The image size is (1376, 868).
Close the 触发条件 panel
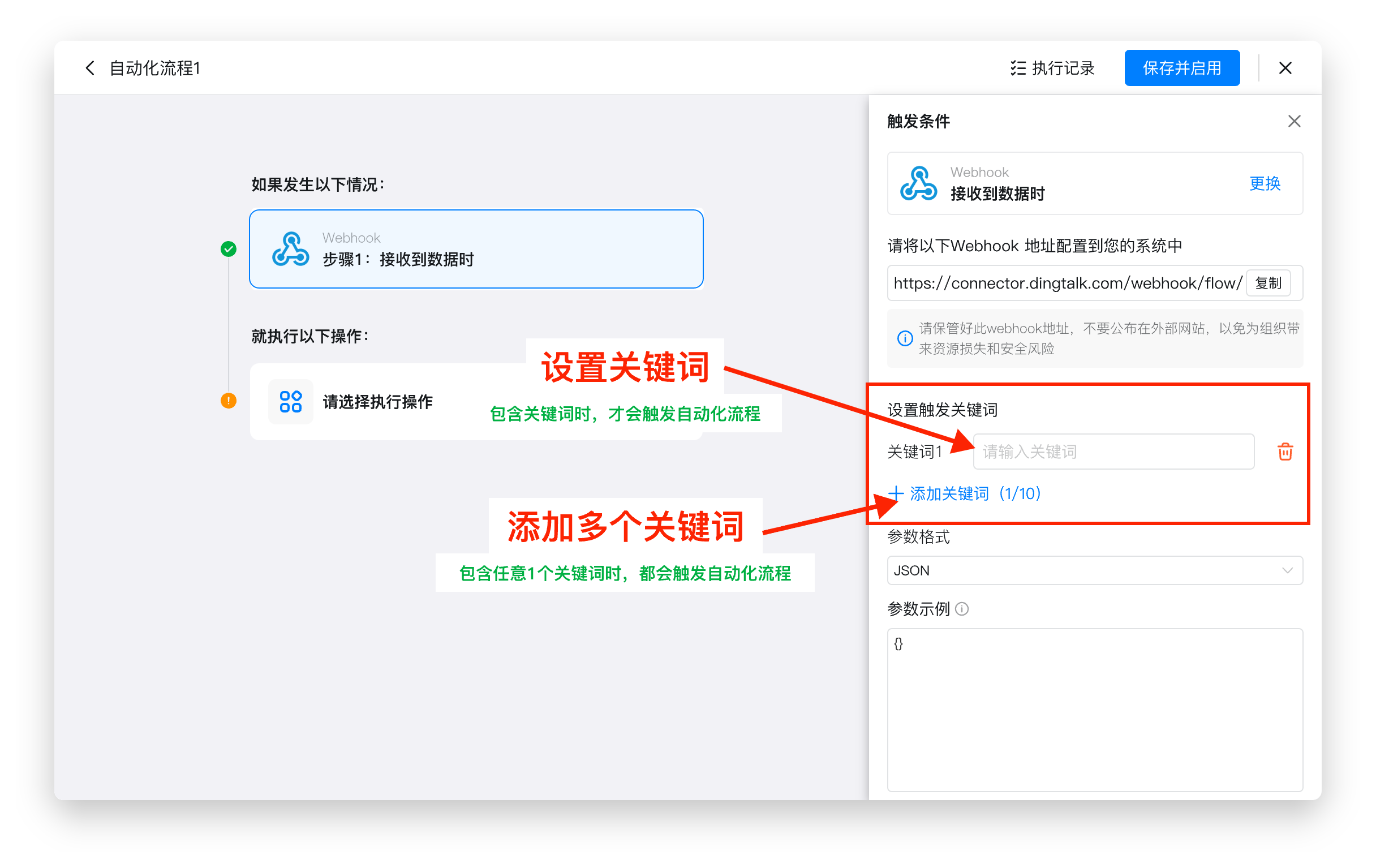point(1294,121)
